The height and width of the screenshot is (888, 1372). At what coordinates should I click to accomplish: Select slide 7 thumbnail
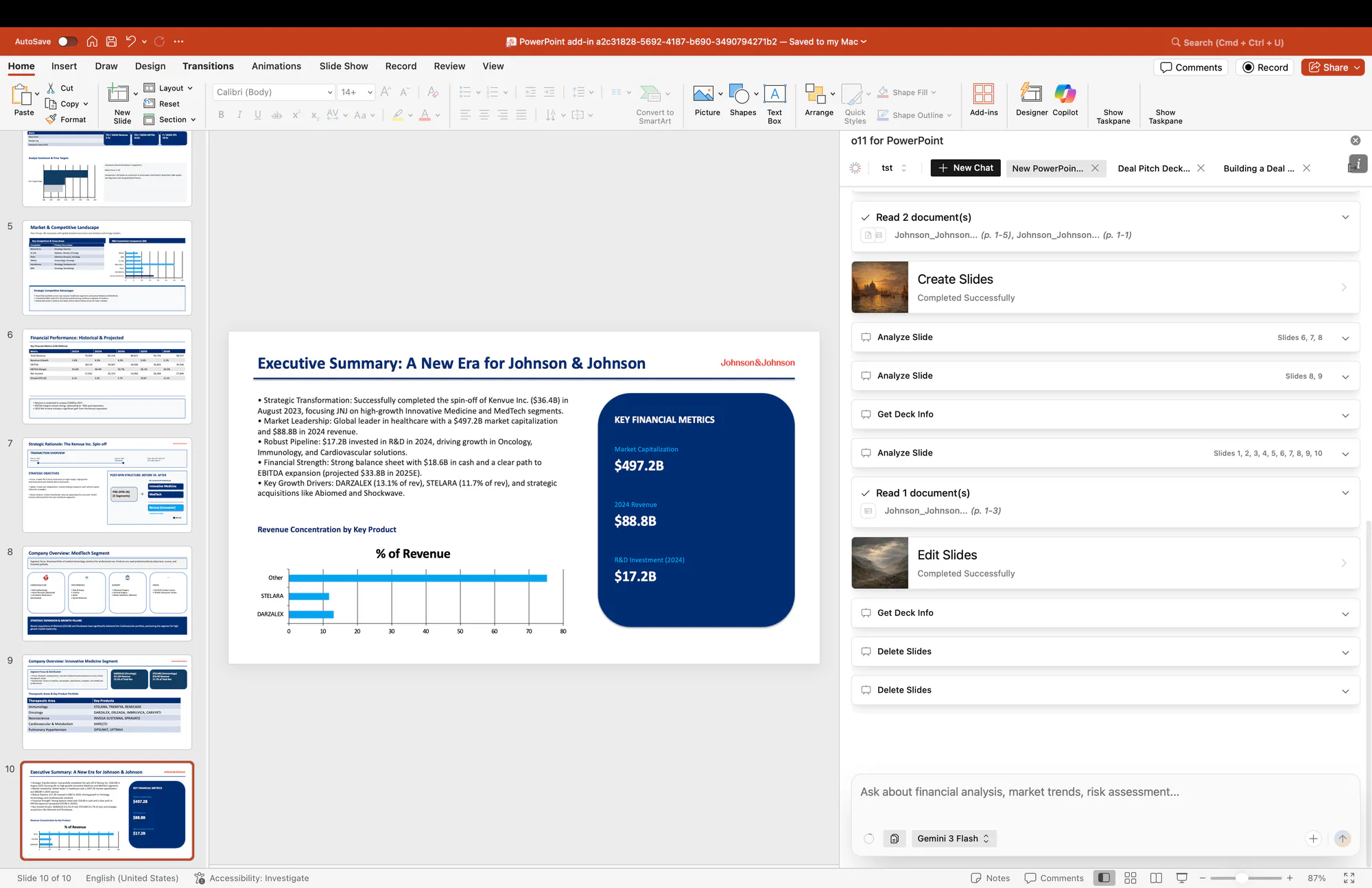(x=107, y=485)
